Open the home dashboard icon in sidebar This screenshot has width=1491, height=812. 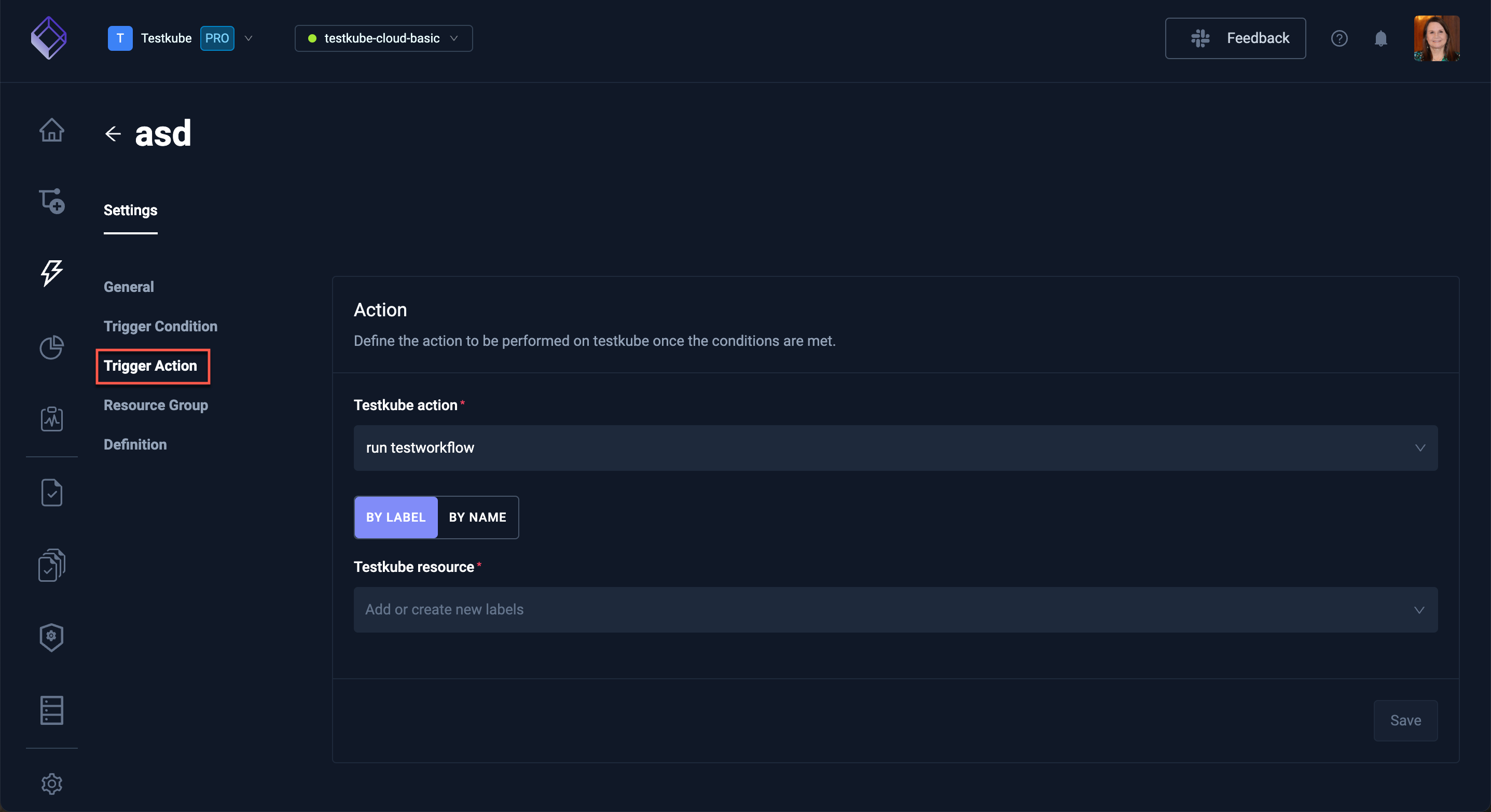pos(51,130)
